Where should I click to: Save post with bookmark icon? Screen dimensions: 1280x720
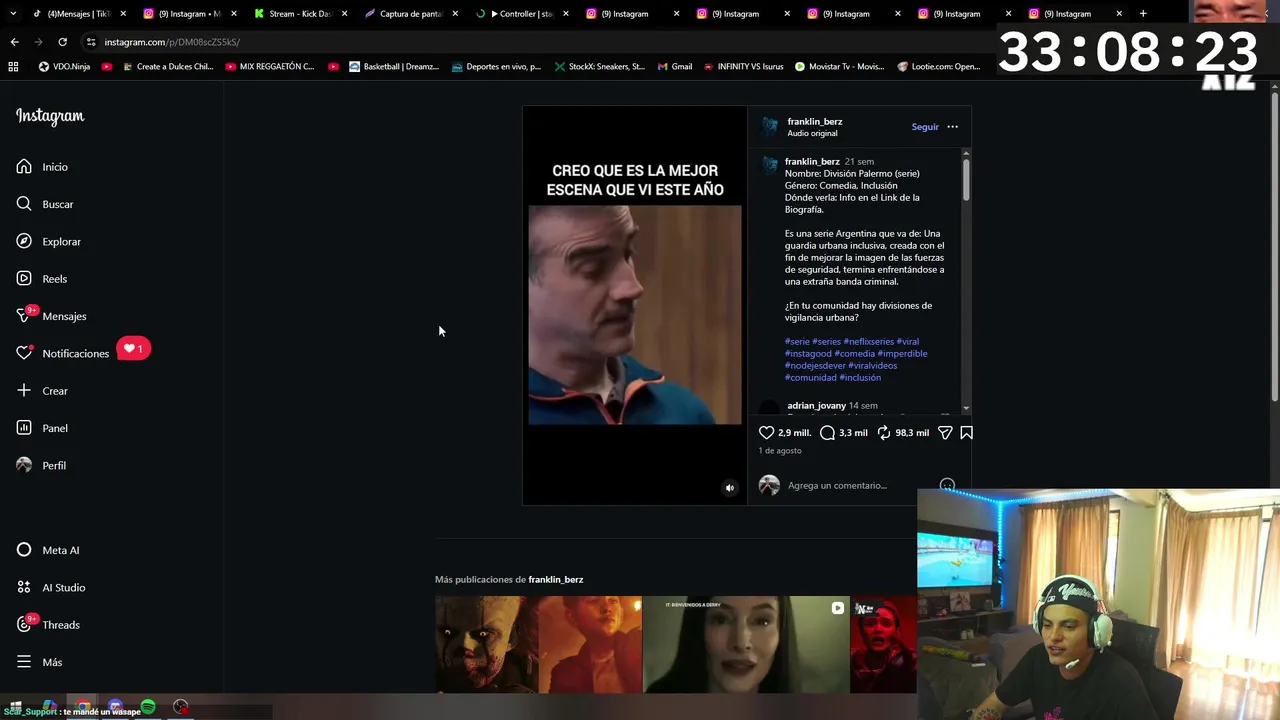966,433
